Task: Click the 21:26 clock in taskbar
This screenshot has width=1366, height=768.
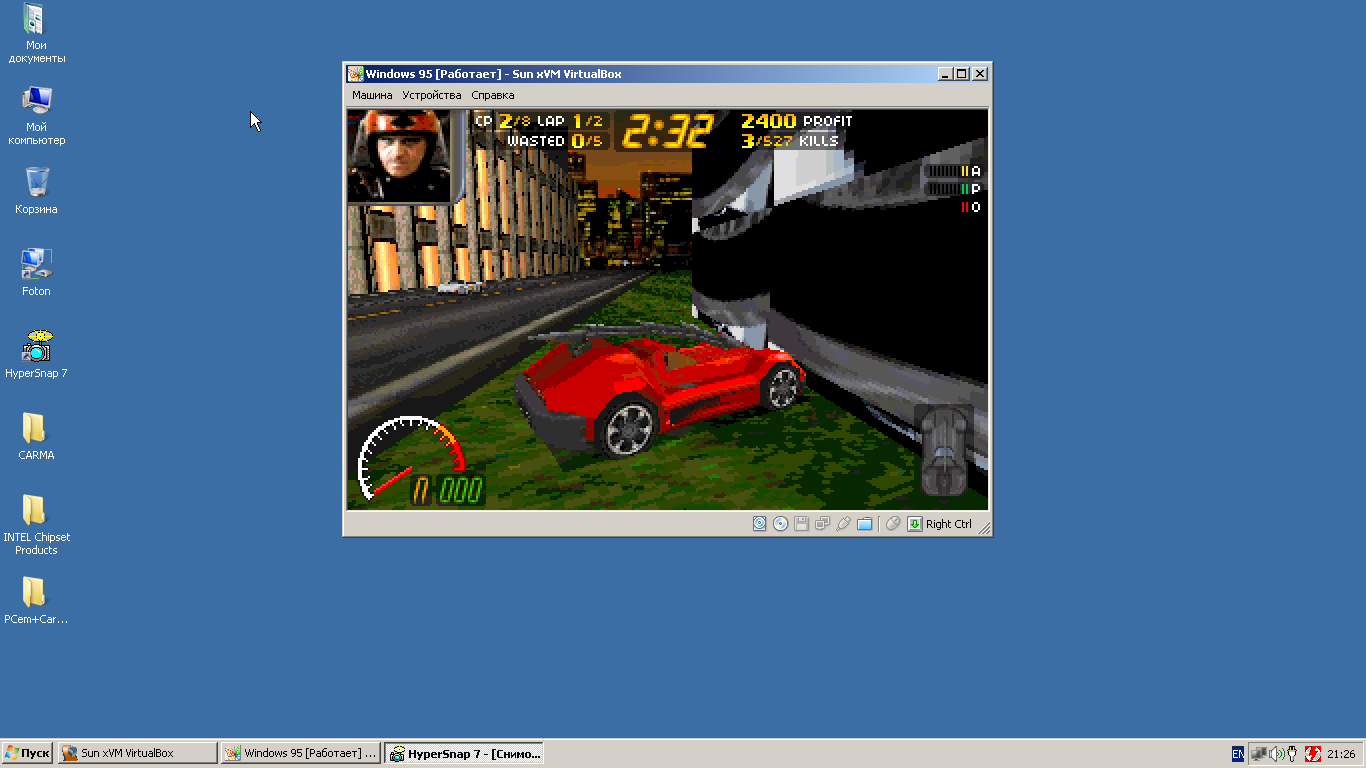Action: [x=1341, y=754]
